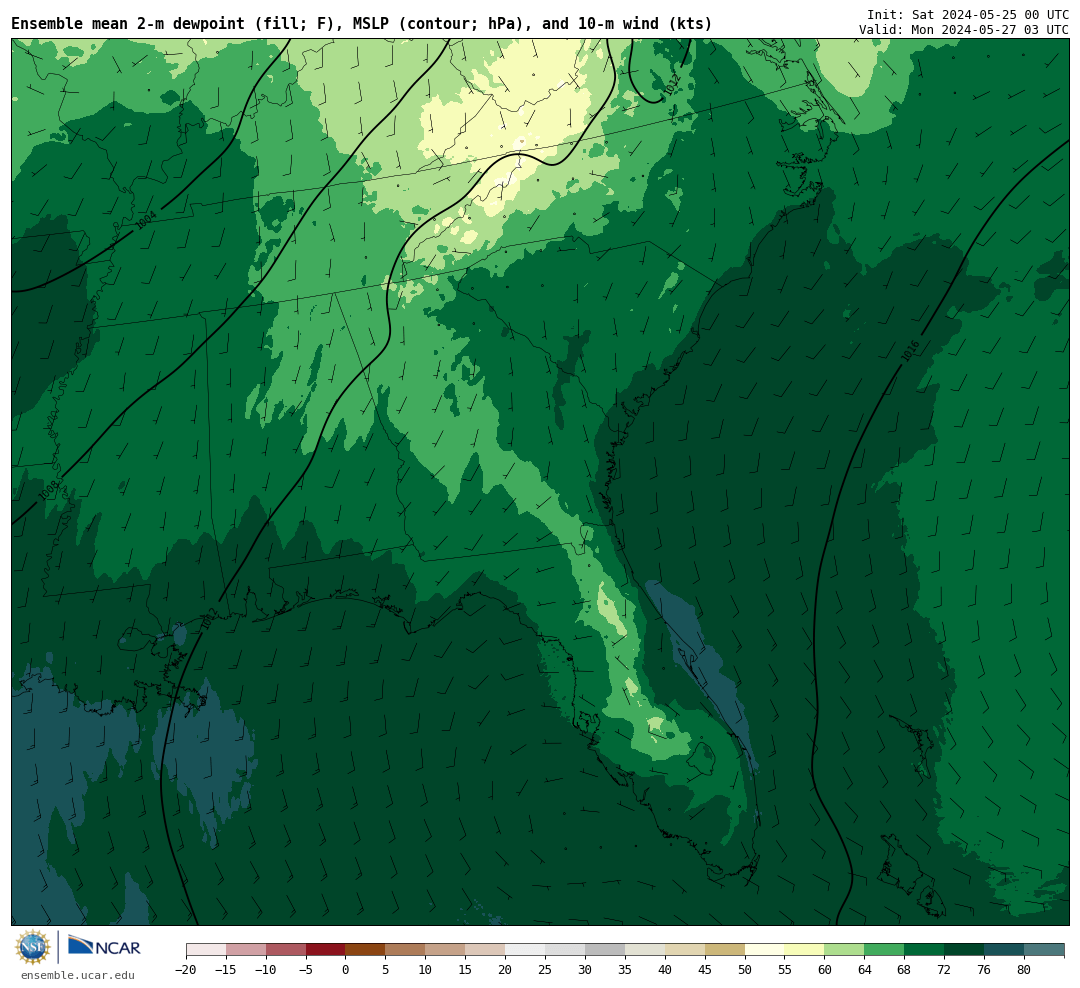This screenshot has height=988, width=1080.
Task: Open the ensemble.ucar.edu link text
Action: (x=78, y=975)
